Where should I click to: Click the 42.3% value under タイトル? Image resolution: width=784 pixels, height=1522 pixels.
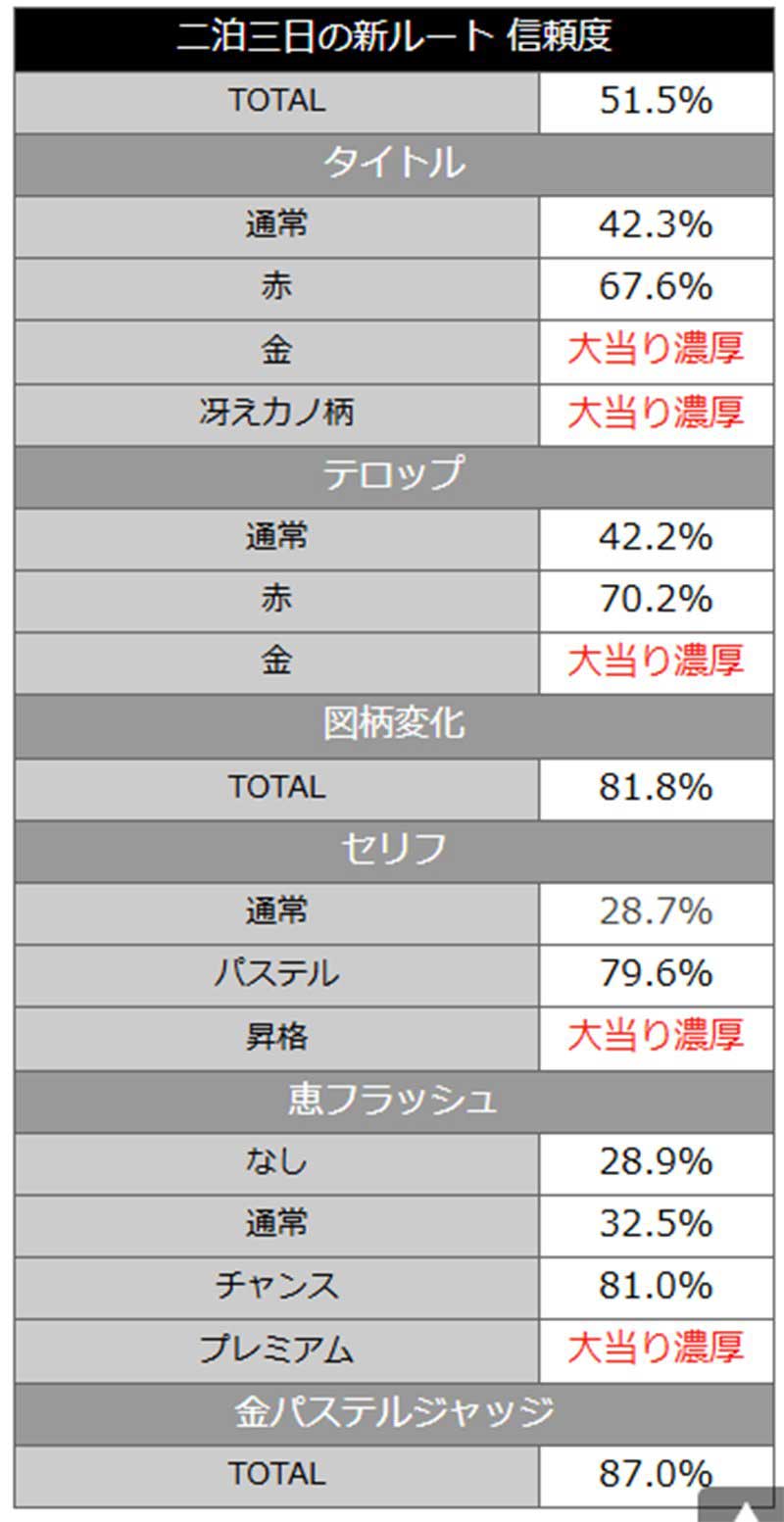tap(656, 226)
